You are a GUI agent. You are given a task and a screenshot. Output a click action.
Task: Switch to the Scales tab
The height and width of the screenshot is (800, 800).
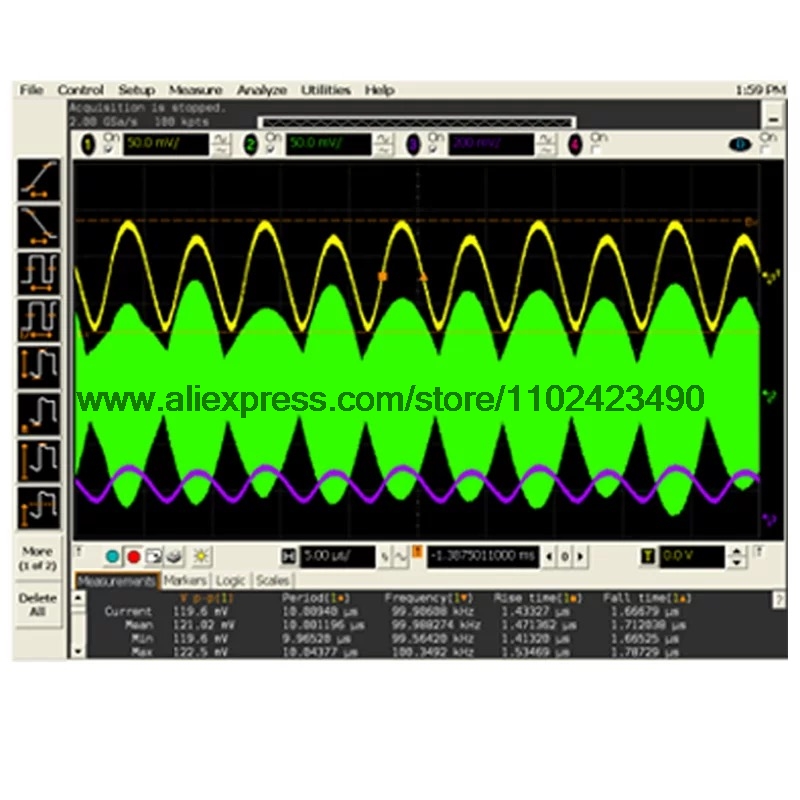coord(272,581)
